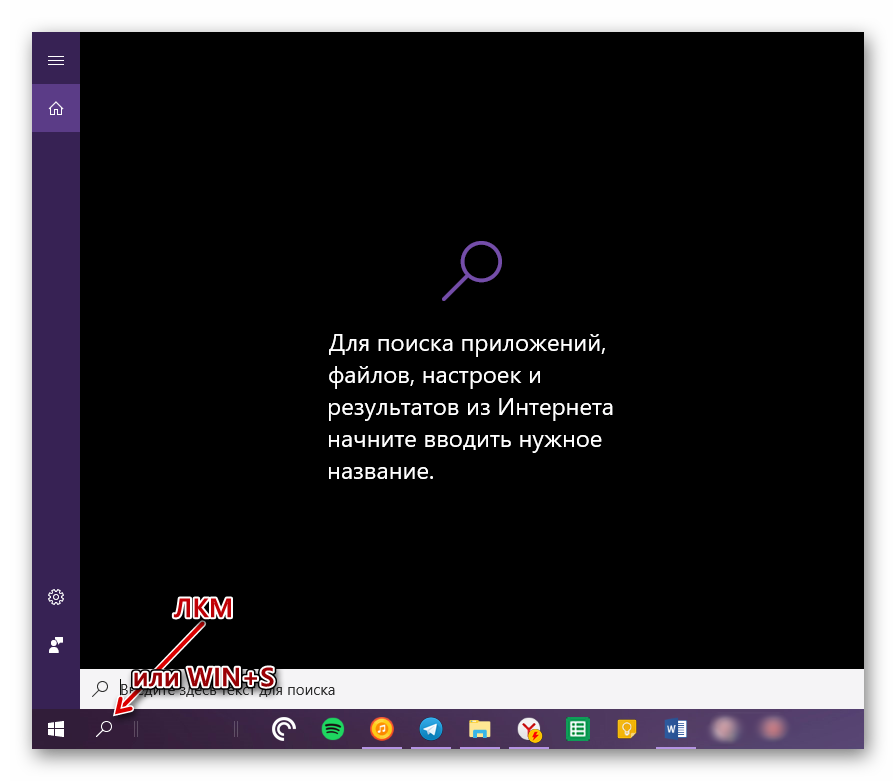This screenshot has height=781, width=896.
Task: Focus the search text input field
Action: point(480,689)
